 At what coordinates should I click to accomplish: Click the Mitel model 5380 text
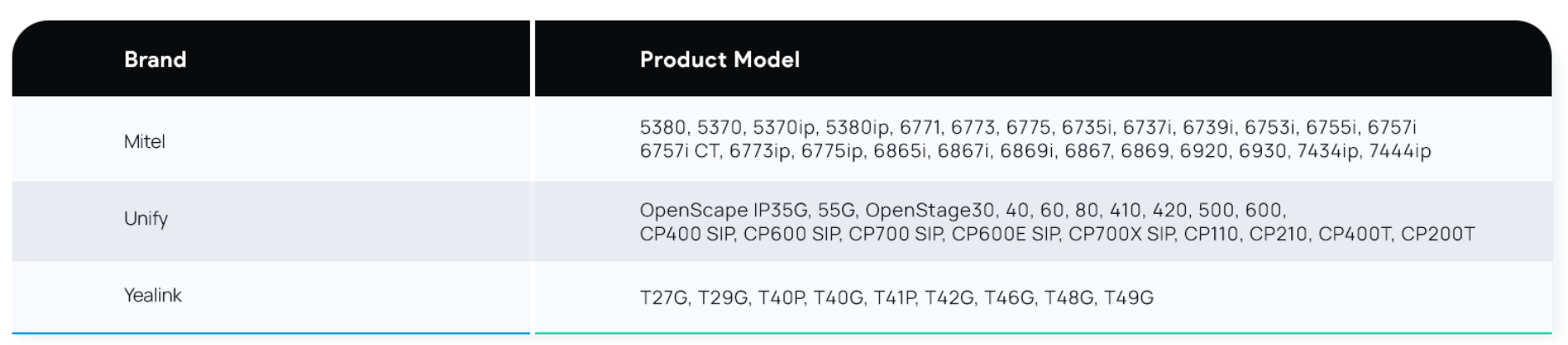(x=664, y=128)
